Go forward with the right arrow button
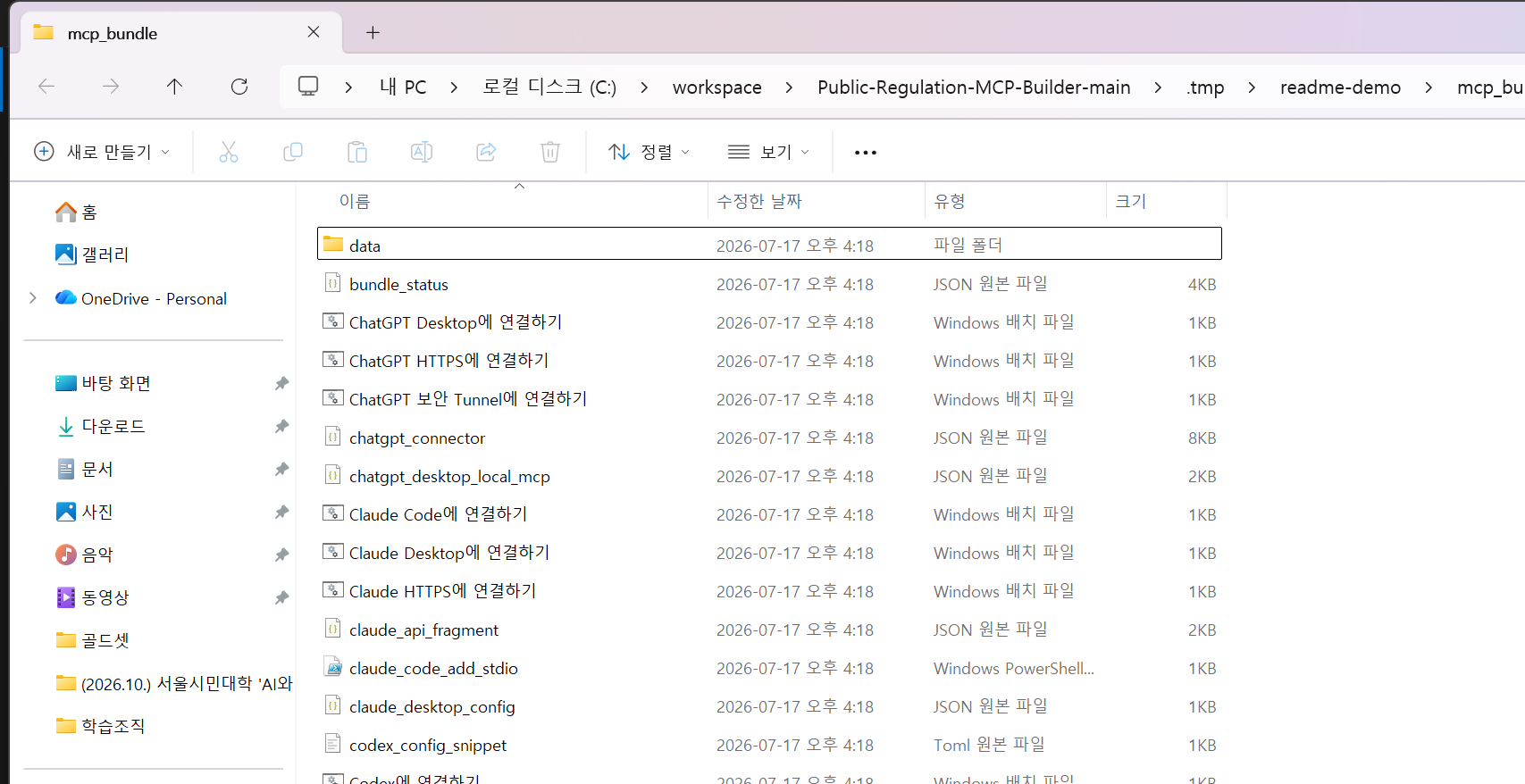 pyautogui.click(x=111, y=87)
